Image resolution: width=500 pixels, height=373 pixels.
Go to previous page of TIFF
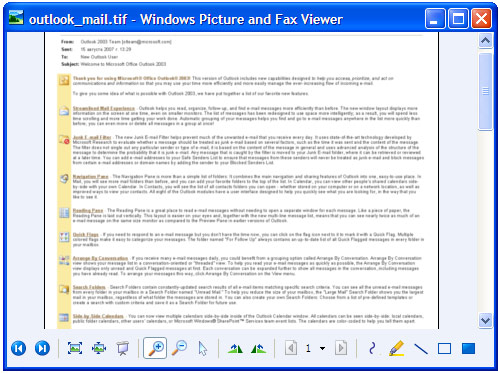click(x=291, y=348)
